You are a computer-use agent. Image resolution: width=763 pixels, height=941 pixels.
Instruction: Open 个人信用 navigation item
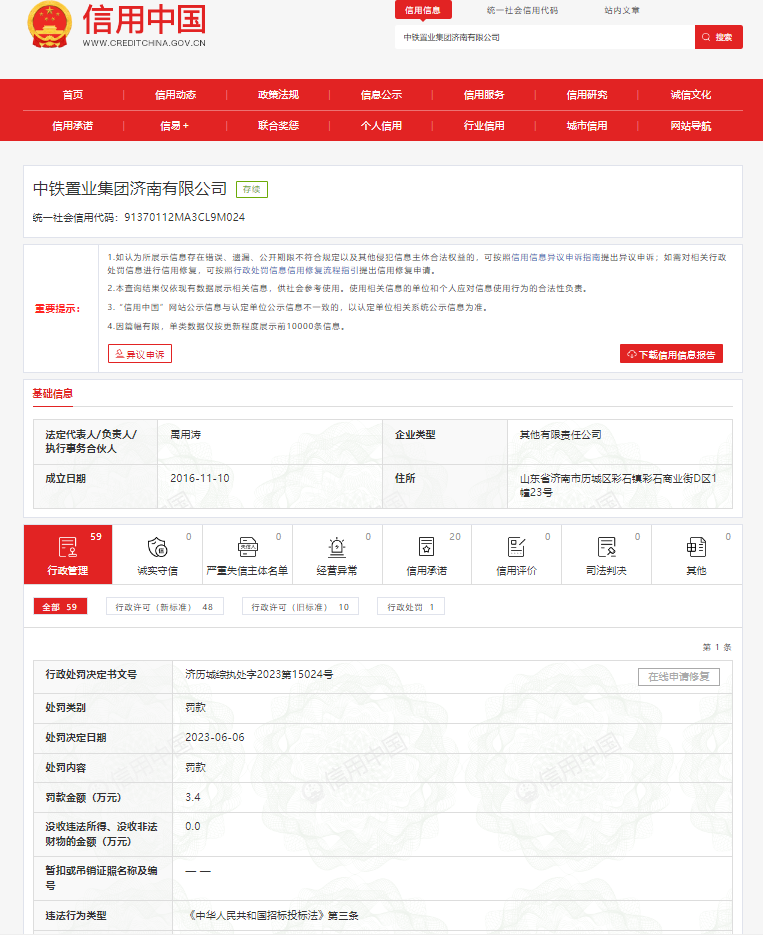click(381, 126)
